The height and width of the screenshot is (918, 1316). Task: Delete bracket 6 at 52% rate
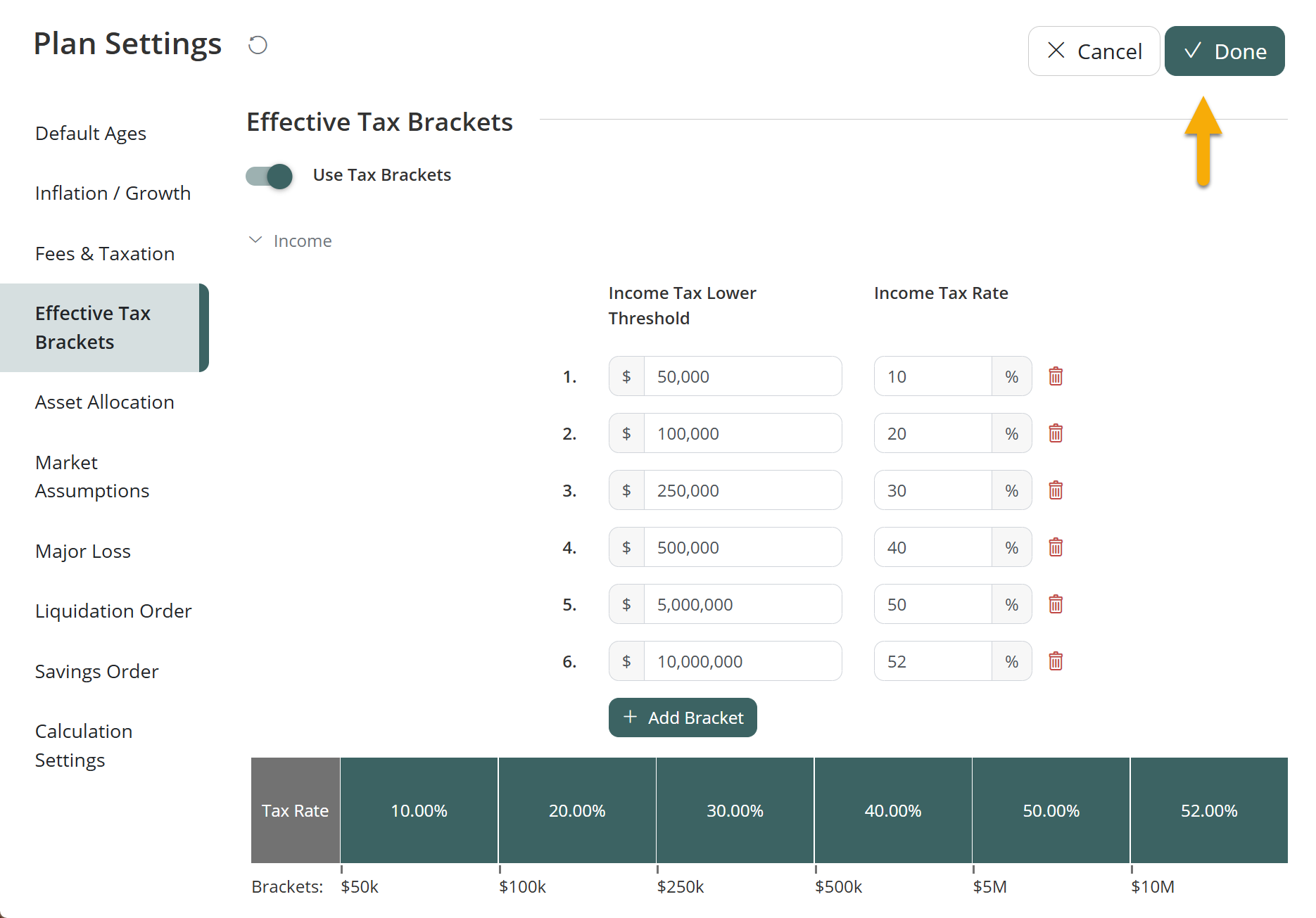tap(1055, 661)
